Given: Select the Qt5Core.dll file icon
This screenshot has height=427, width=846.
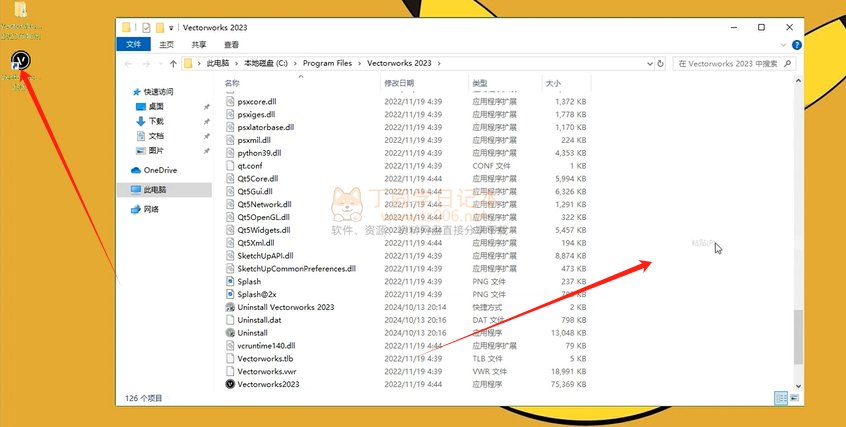Looking at the screenshot, I should pos(230,179).
